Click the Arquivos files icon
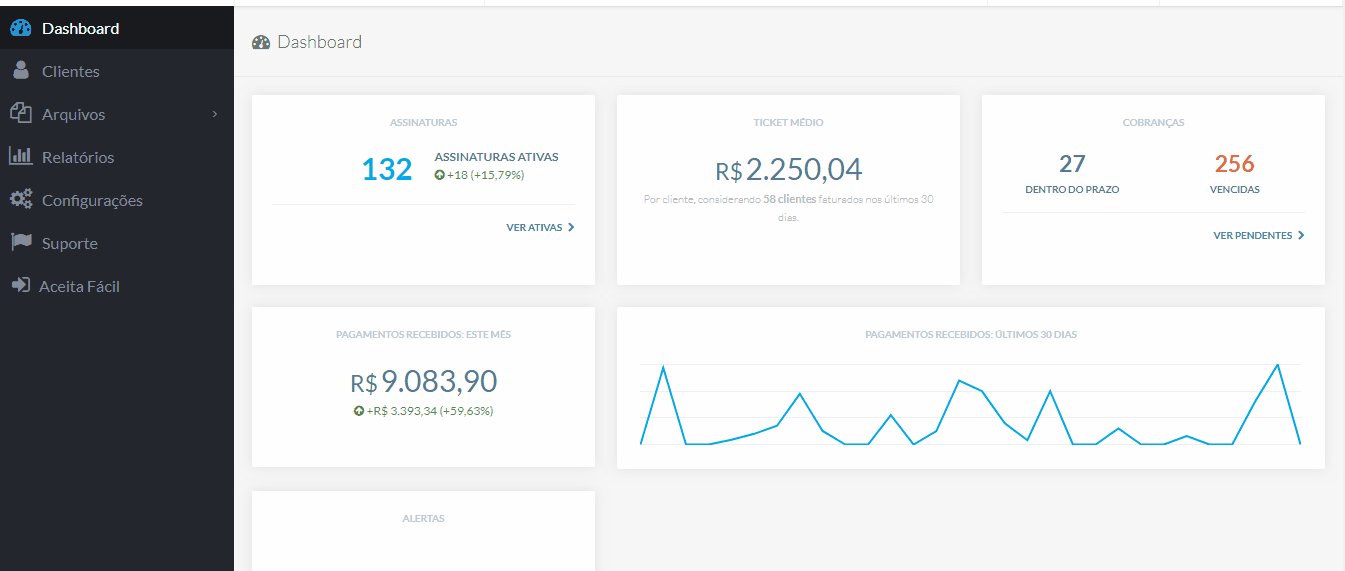The height and width of the screenshot is (571, 1345). click(21, 113)
